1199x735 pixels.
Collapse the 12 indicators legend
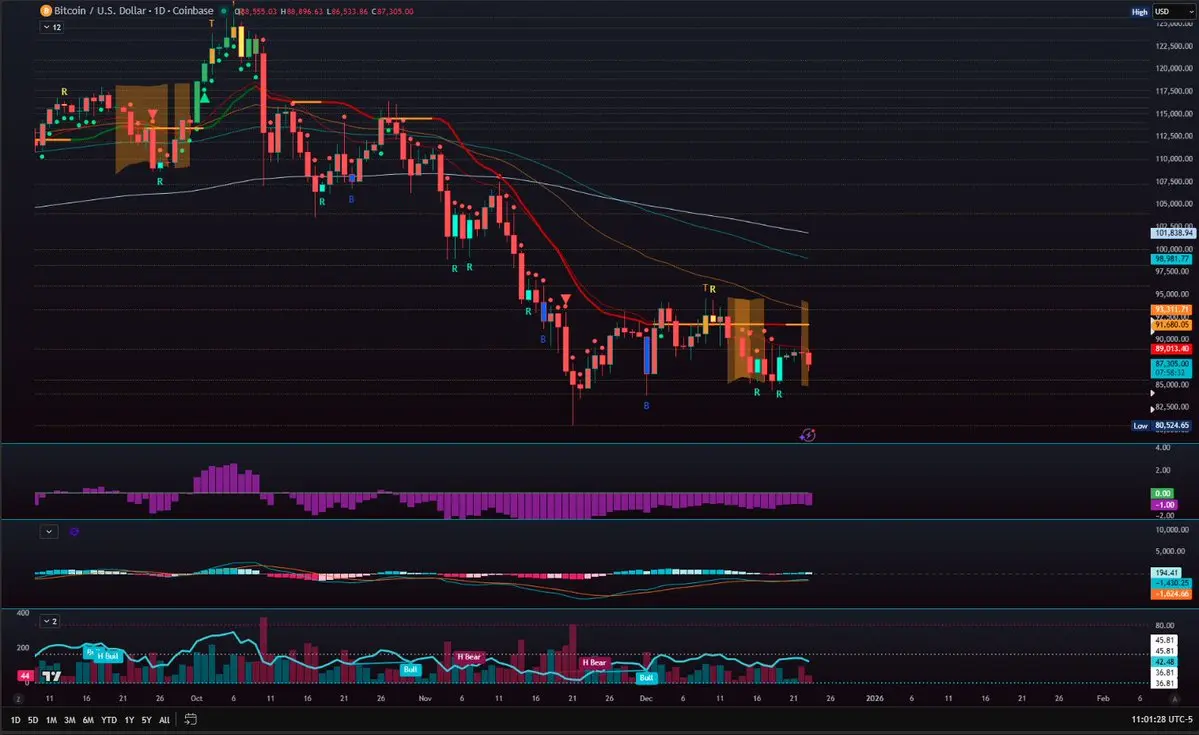point(52,27)
